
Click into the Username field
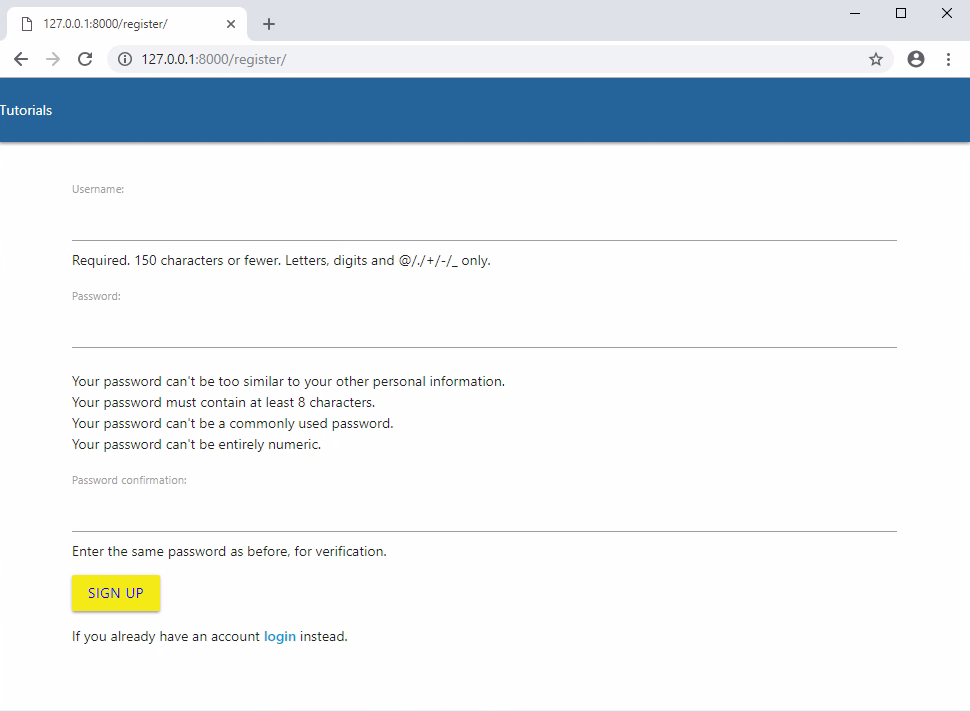(484, 222)
